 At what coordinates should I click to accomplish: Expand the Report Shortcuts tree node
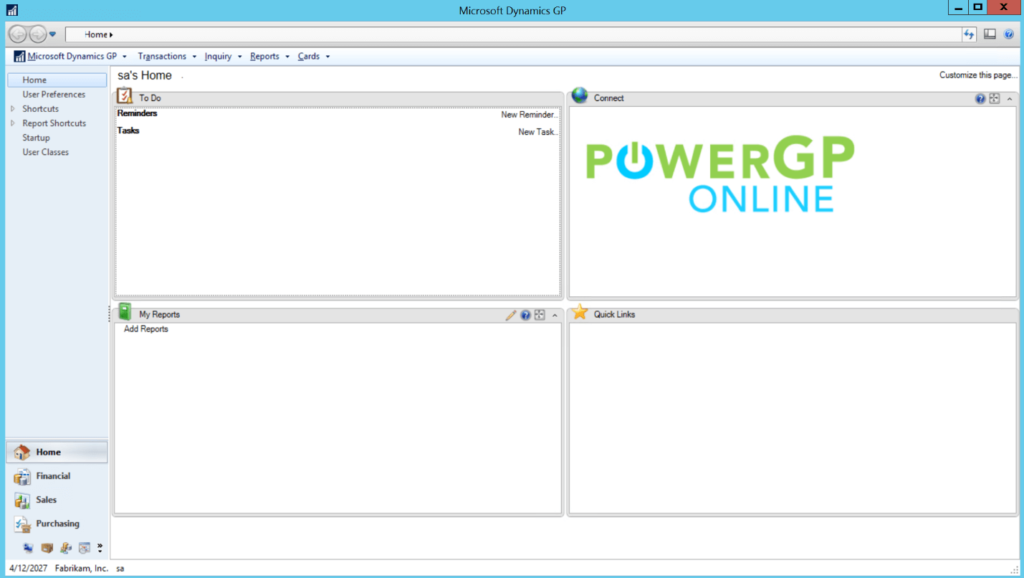pos(12,123)
